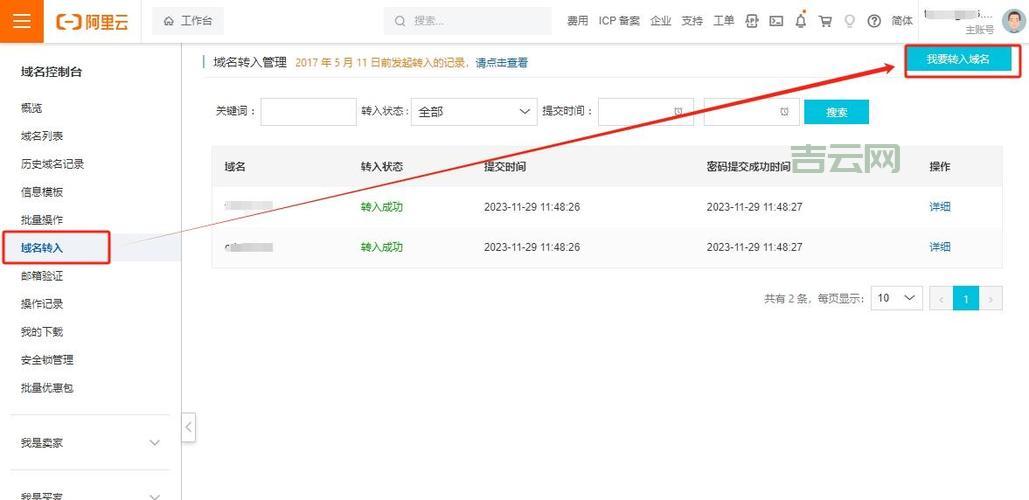Click the first row blurred domain name
The height and width of the screenshot is (500, 1029).
point(248,206)
